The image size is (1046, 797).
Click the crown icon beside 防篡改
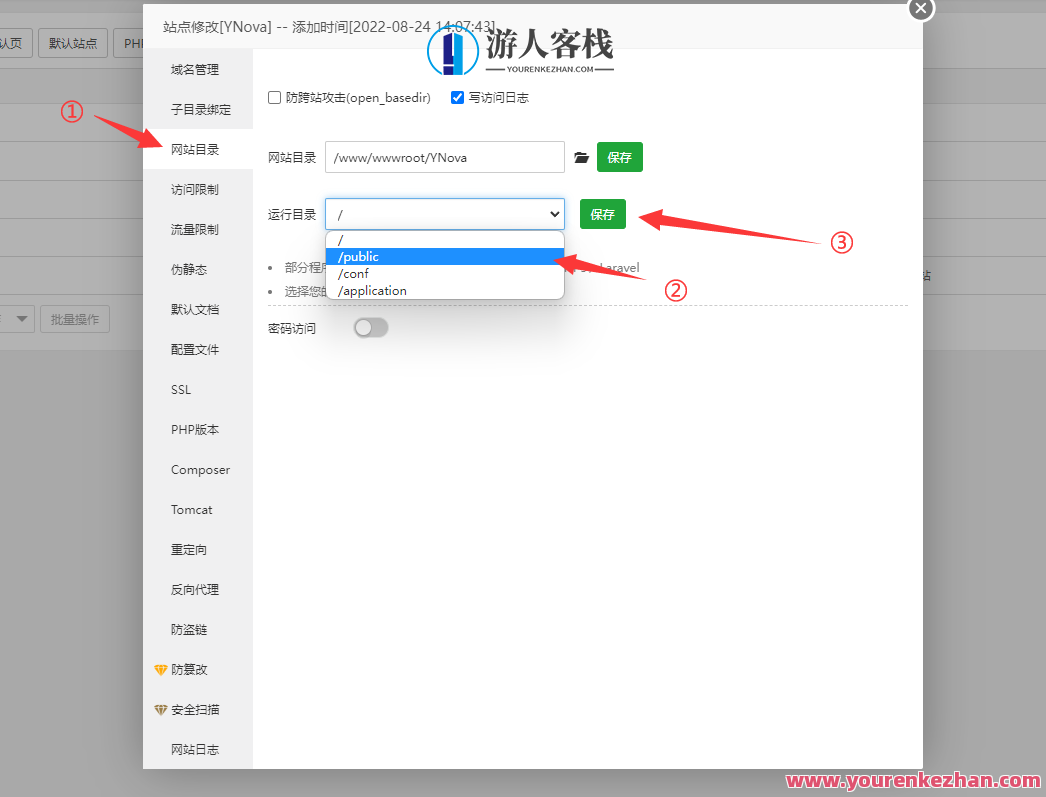tap(161, 669)
